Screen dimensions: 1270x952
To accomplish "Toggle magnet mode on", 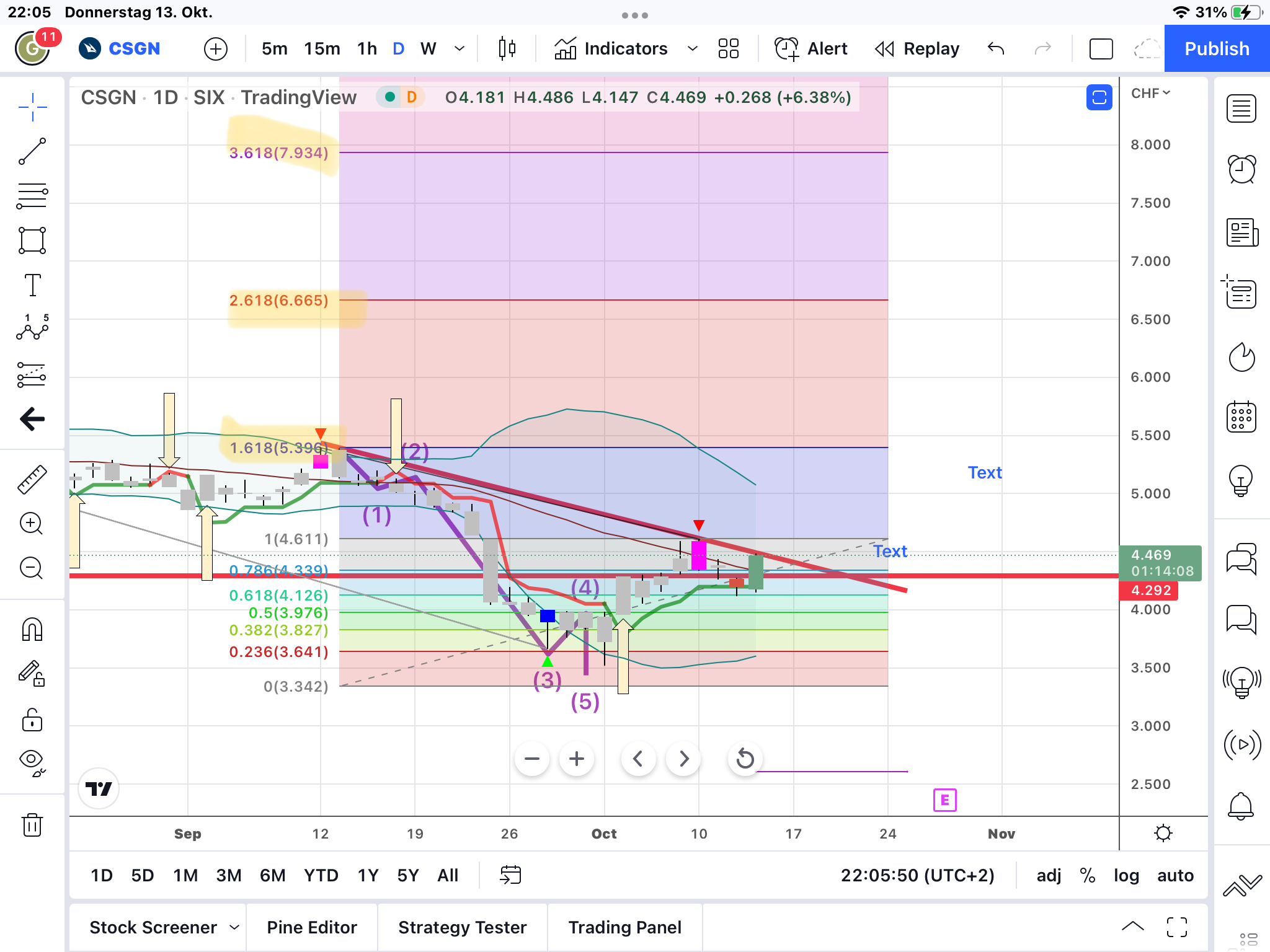I will (x=32, y=629).
